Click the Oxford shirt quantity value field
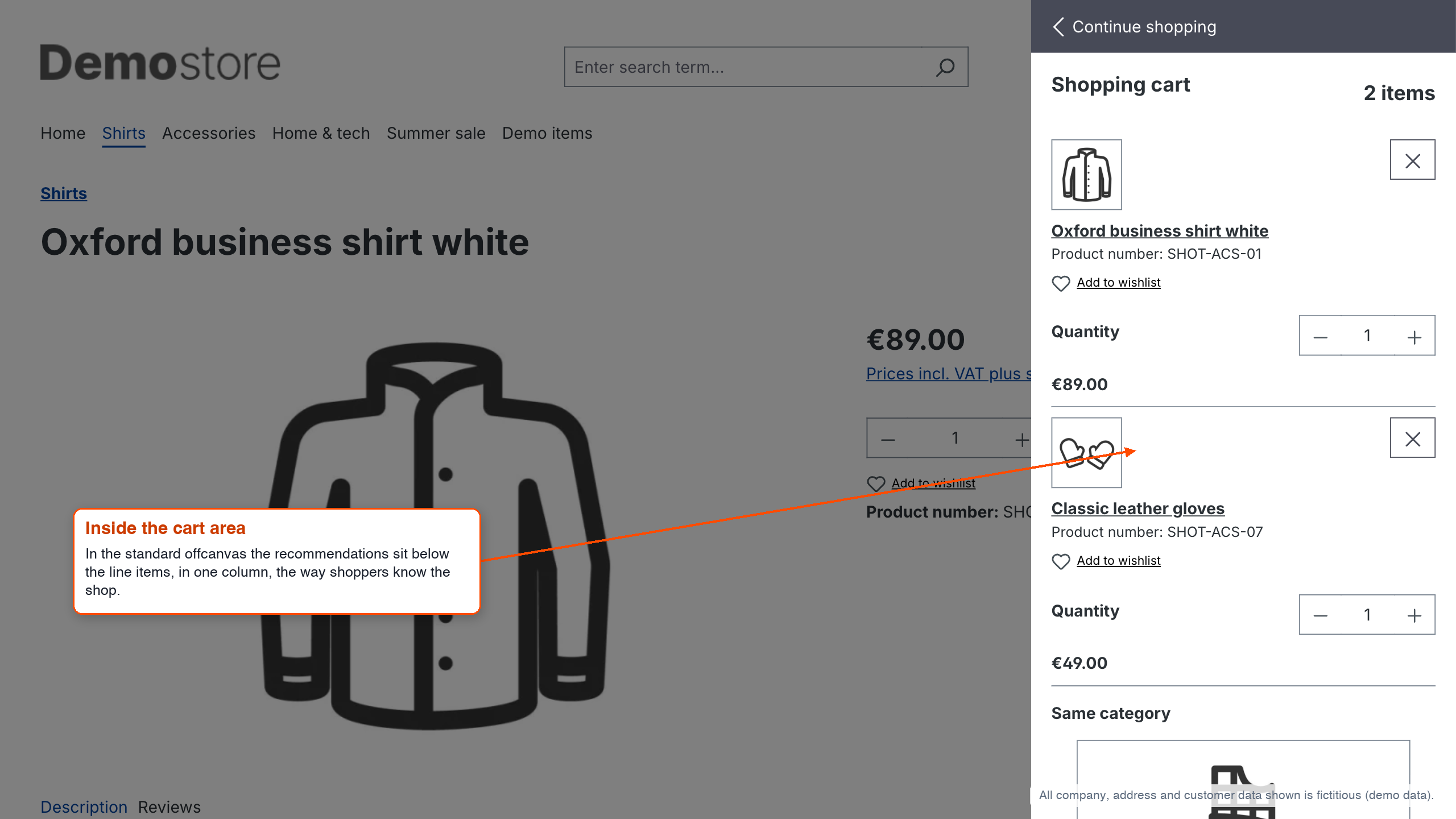1456x819 pixels. (1367, 336)
